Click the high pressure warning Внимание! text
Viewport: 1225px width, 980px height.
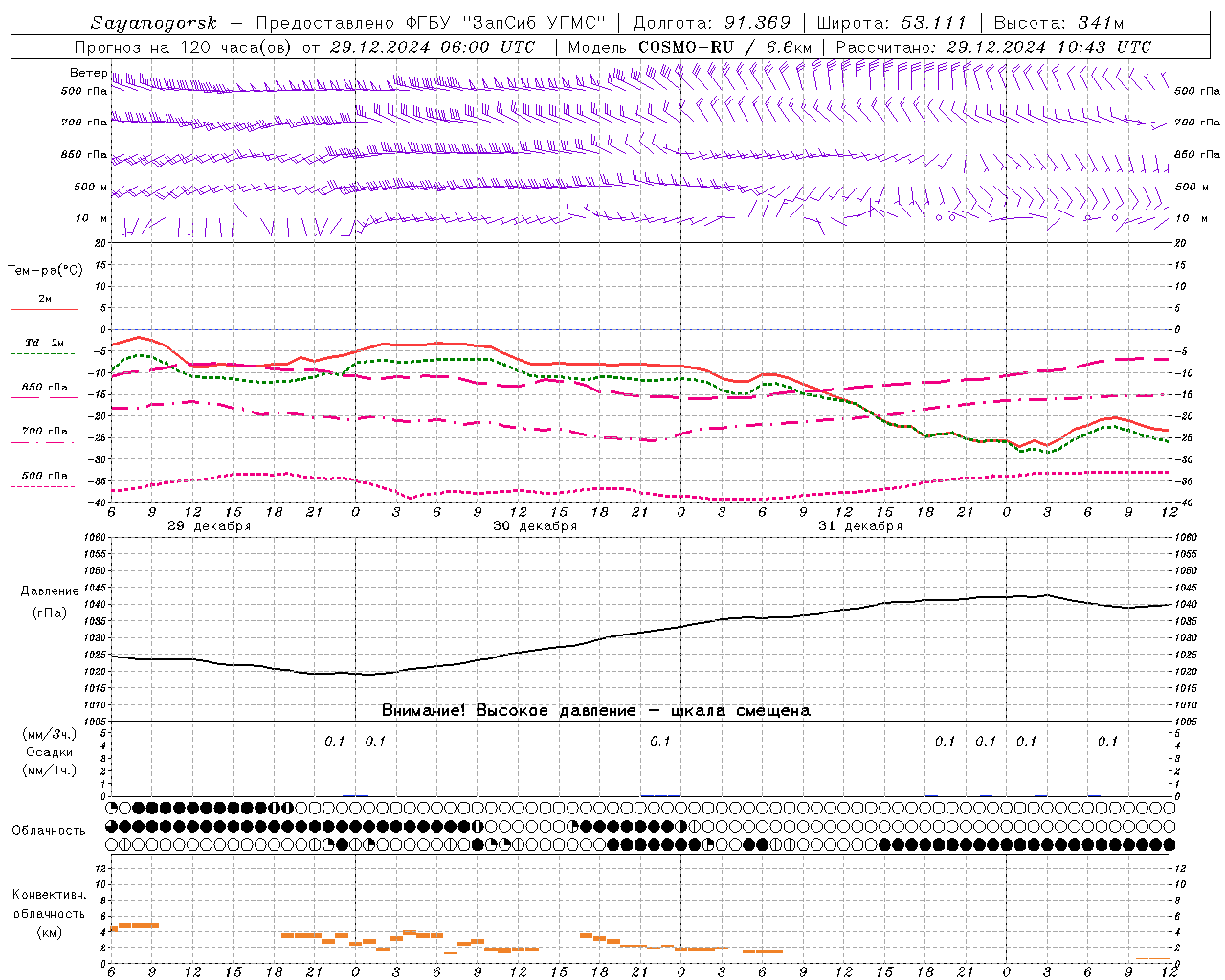596,710
